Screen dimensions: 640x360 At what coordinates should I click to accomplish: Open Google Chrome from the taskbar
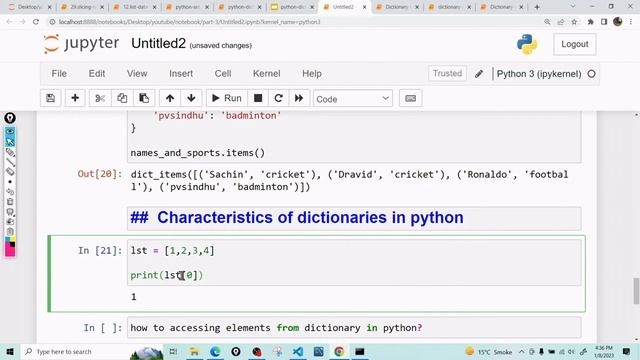click(x=339, y=351)
